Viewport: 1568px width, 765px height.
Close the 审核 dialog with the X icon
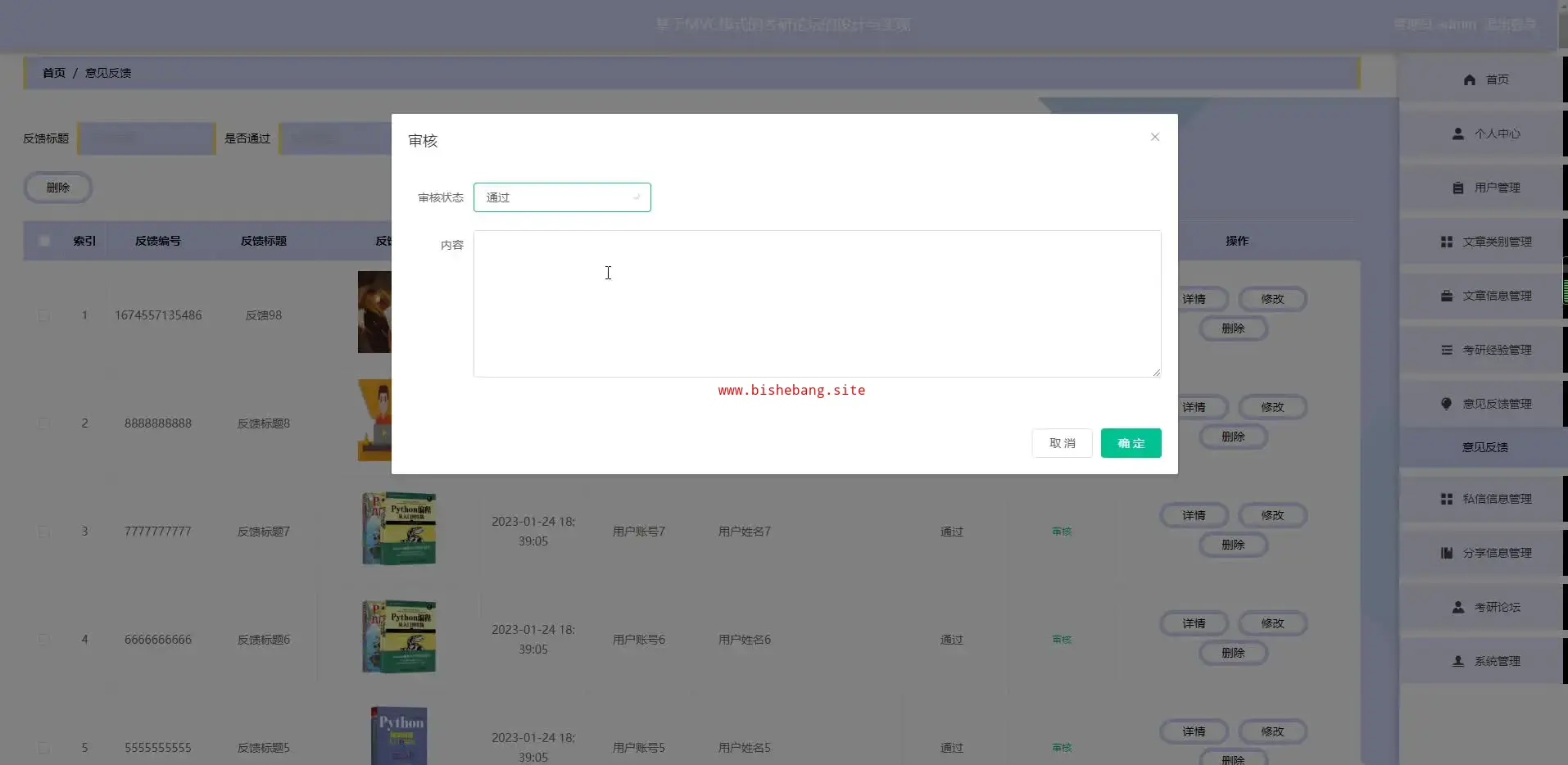(1155, 137)
